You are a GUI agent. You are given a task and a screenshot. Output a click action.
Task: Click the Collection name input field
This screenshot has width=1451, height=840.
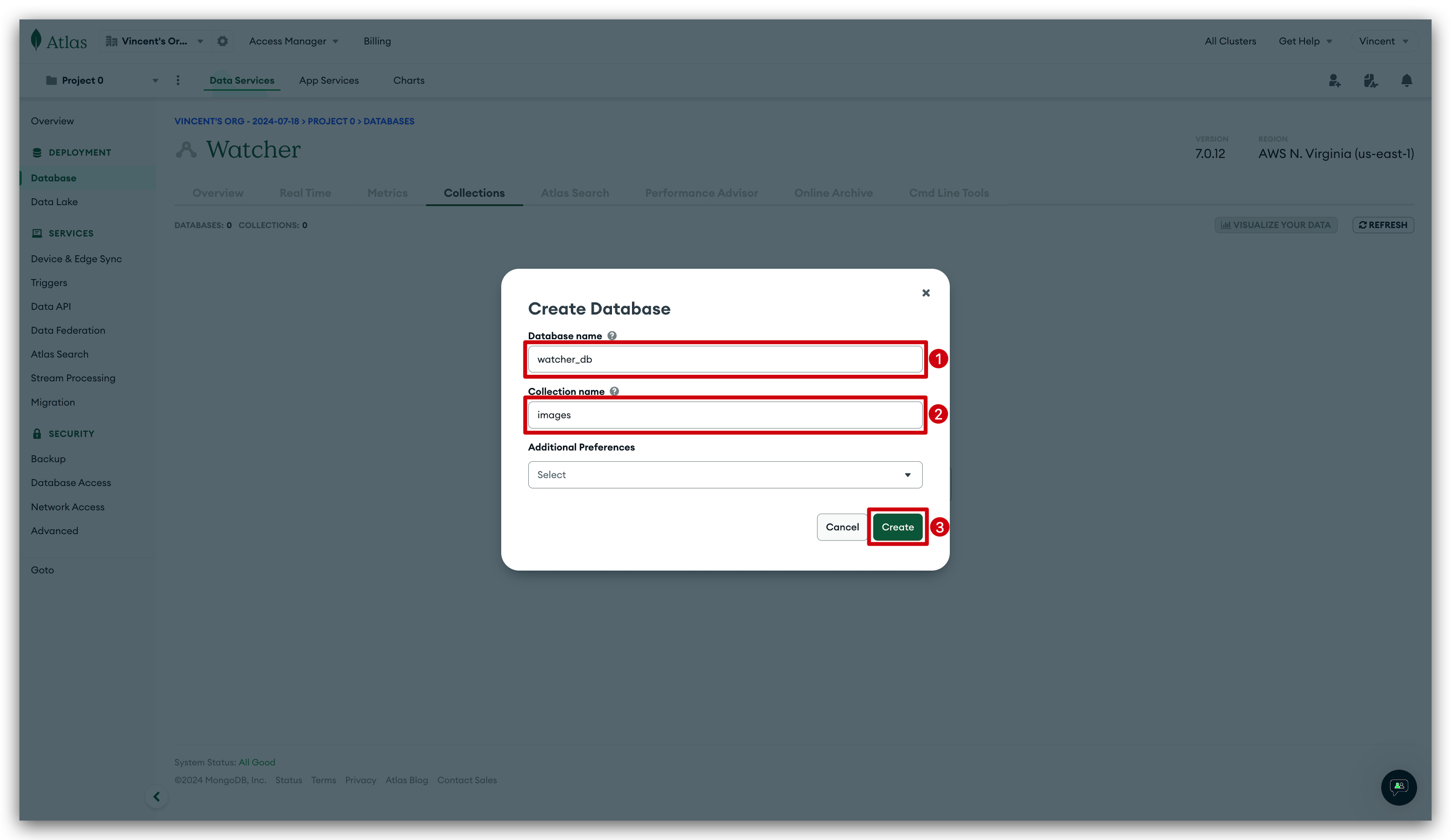(725, 415)
